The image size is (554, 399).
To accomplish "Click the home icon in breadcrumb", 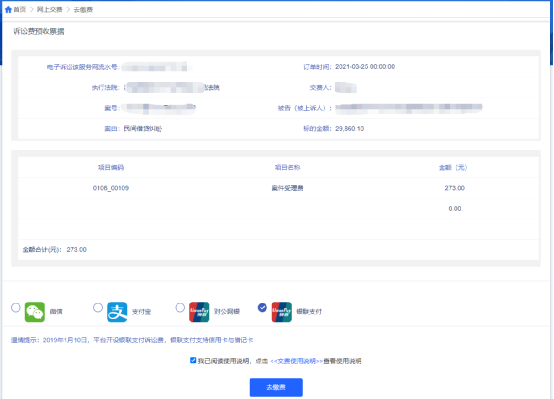I will (x=8, y=10).
